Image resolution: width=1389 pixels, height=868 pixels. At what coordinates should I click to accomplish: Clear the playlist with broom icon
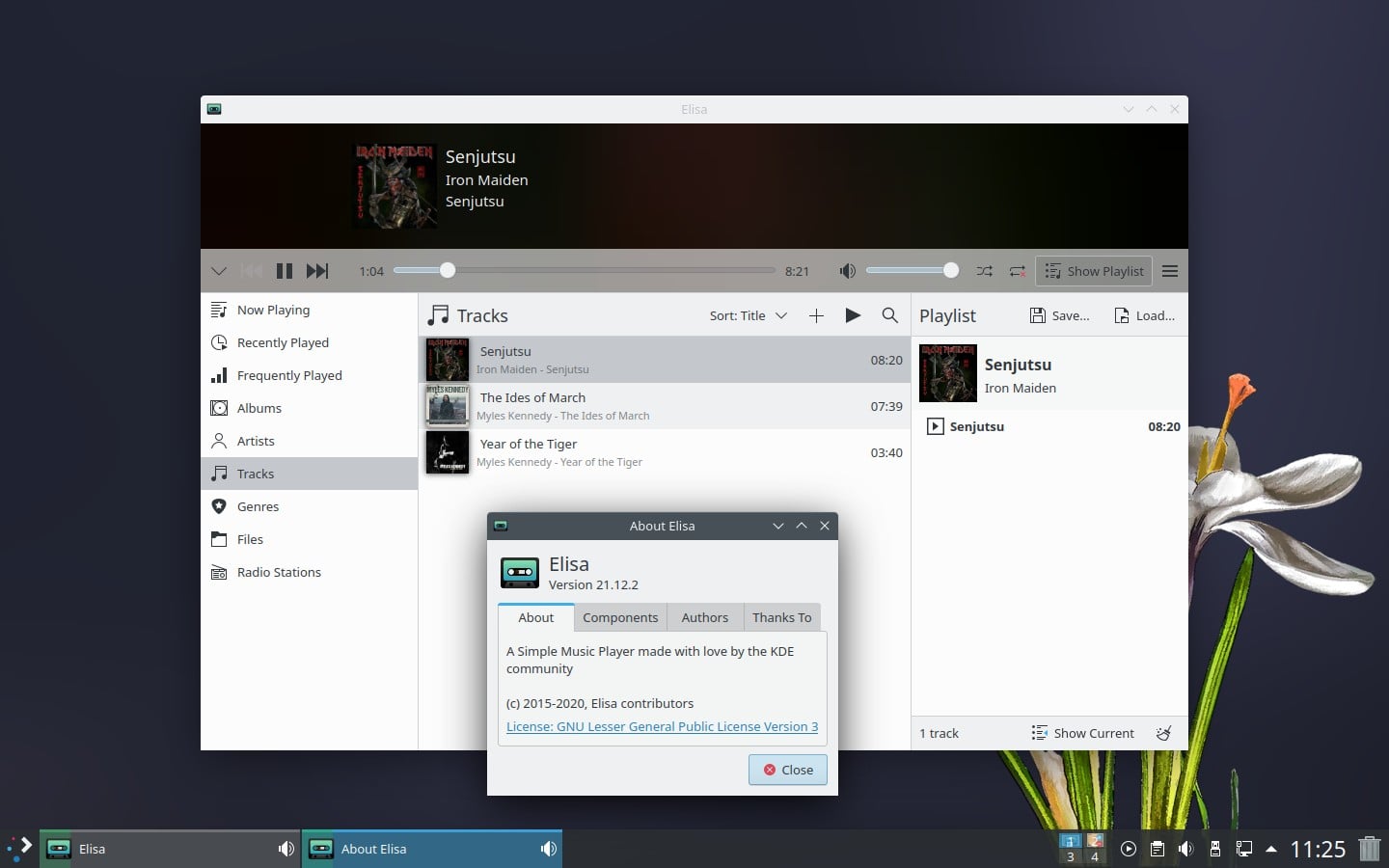coord(1164,733)
